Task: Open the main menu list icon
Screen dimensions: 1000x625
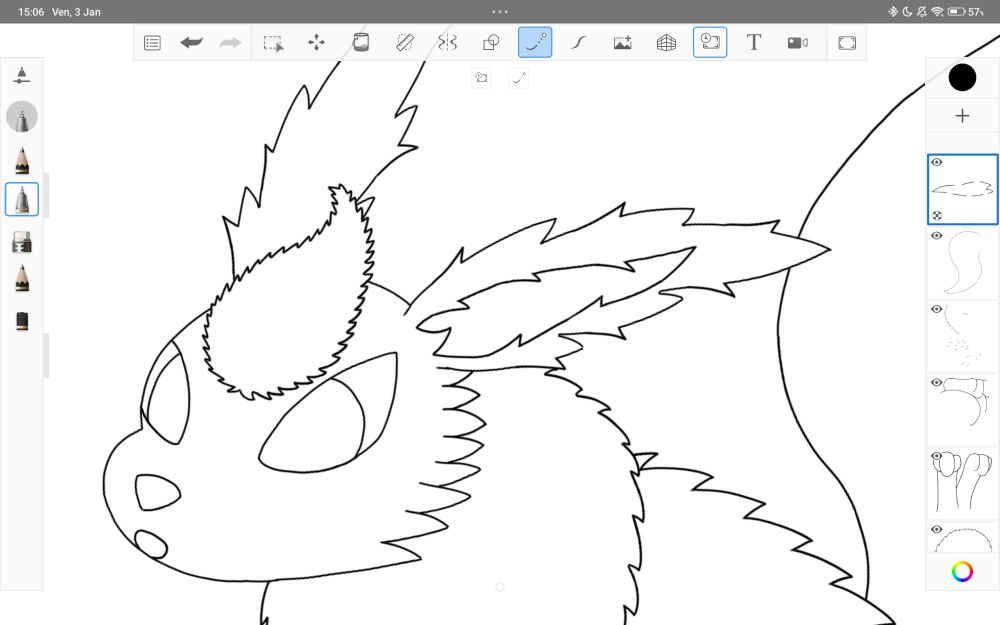Action: [x=152, y=43]
